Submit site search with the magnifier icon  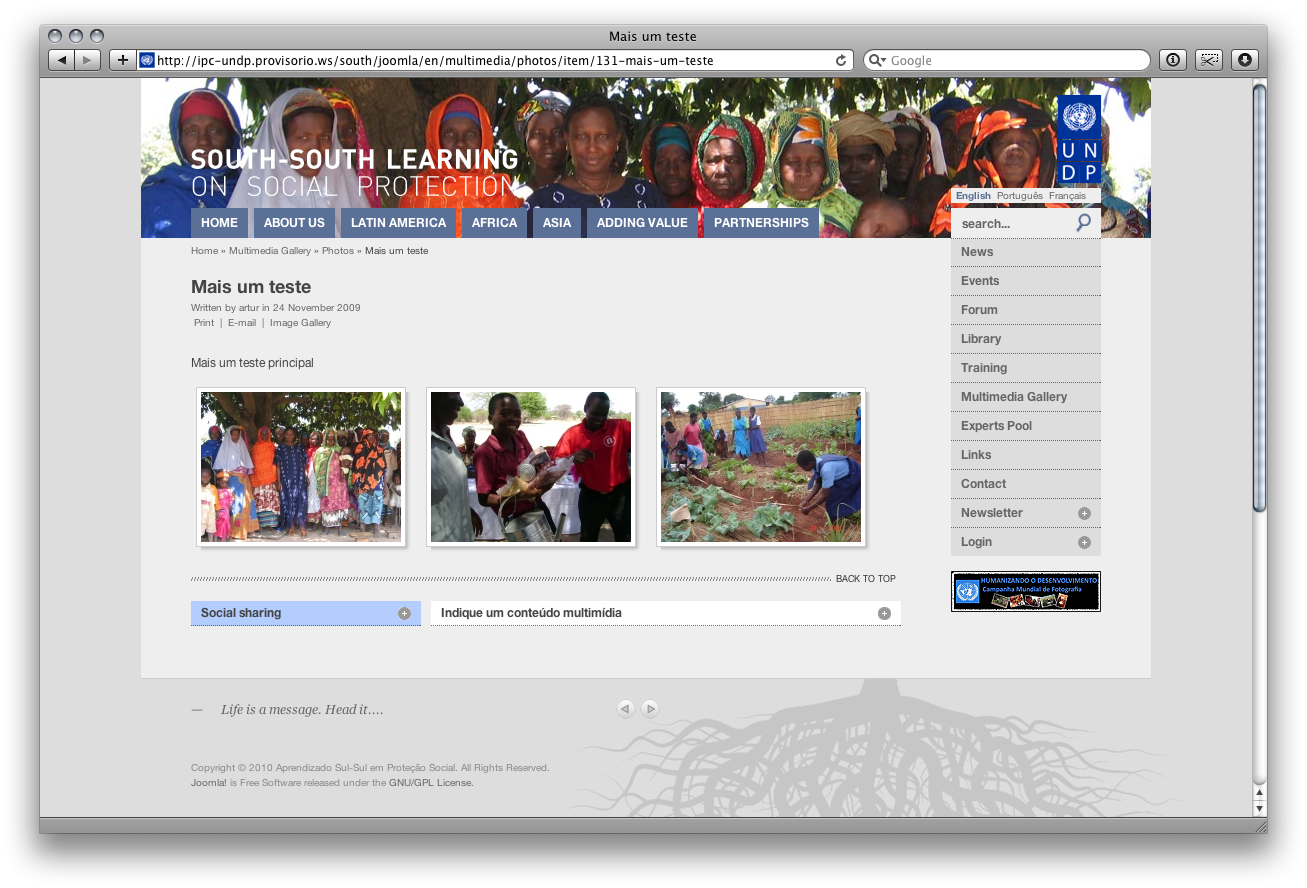(1084, 223)
